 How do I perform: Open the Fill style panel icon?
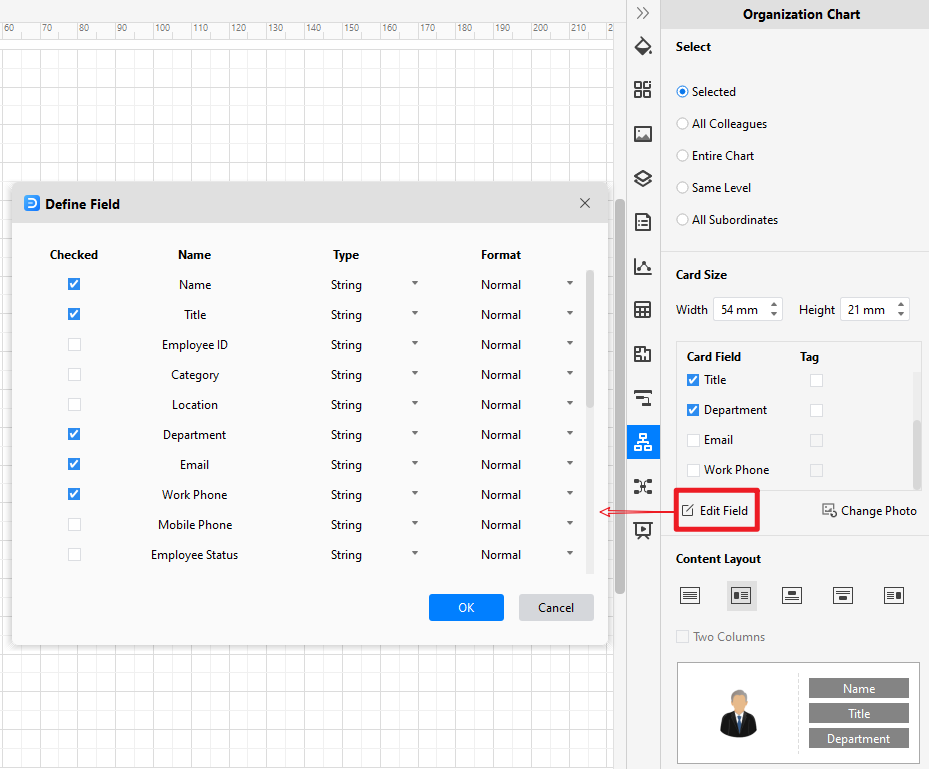point(643,46)
